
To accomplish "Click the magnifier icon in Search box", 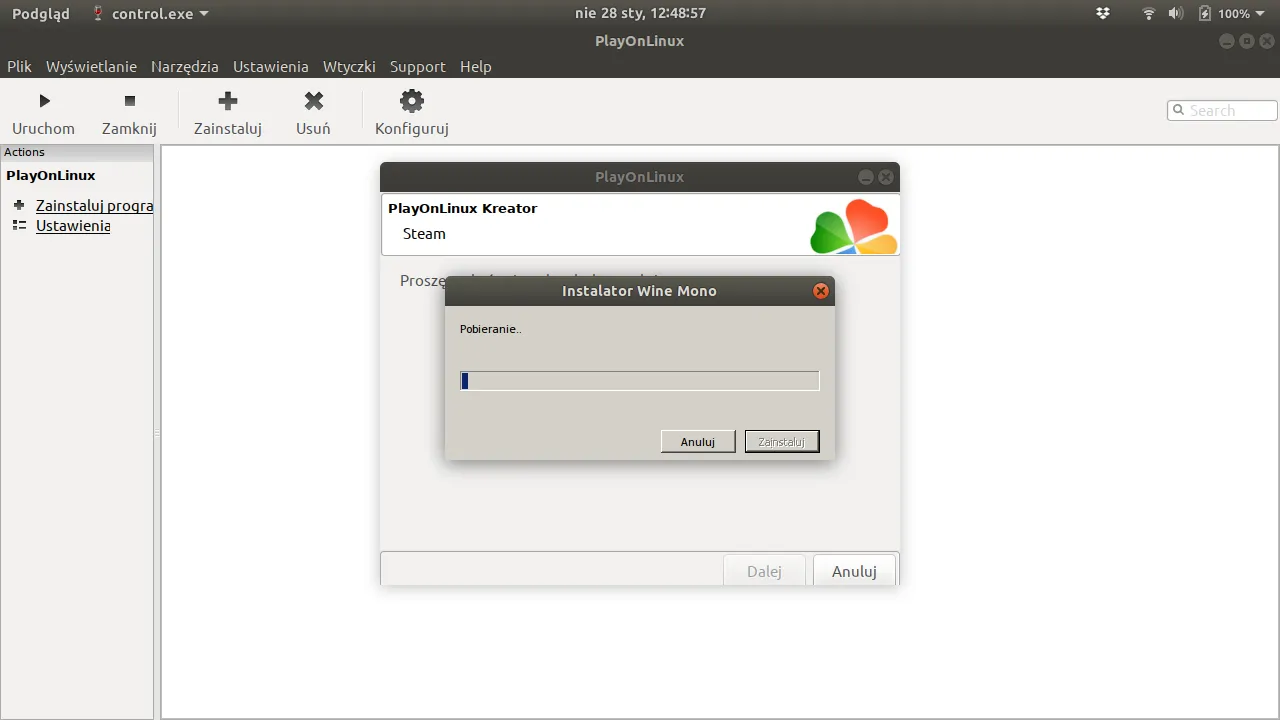I will pyautogui.click(x=1179, y=110).
